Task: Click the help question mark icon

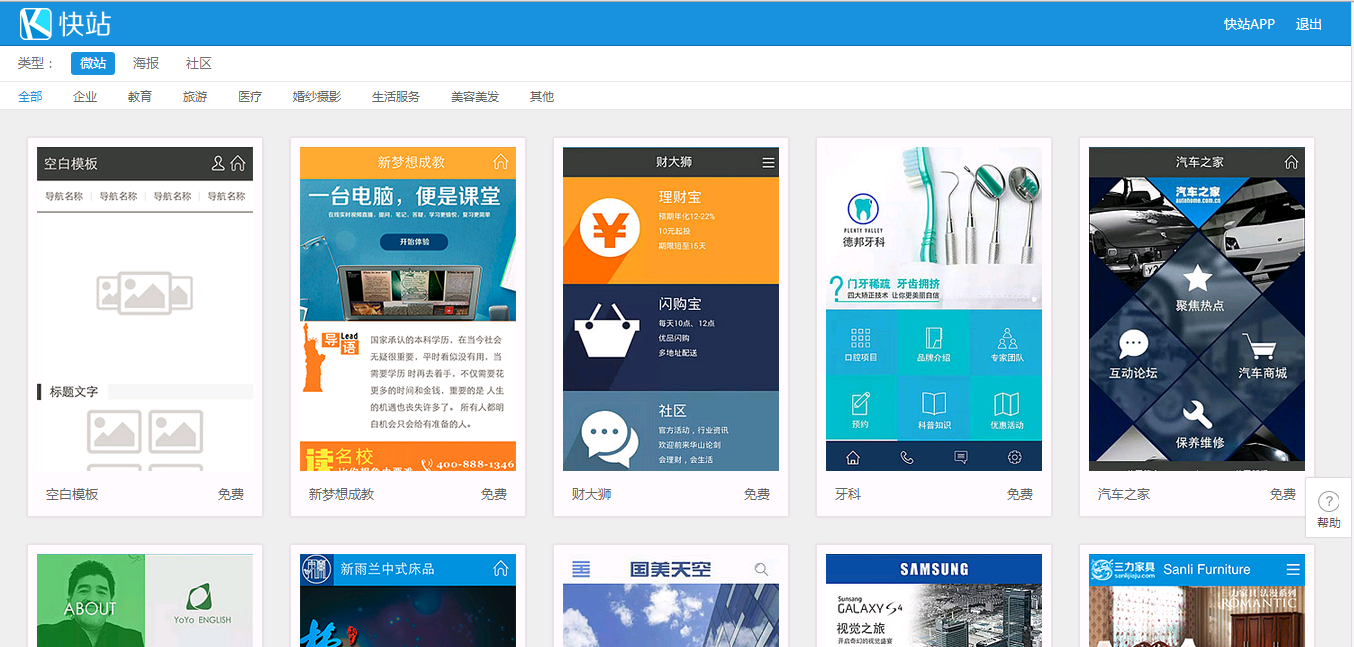Action: point(1329,501)
